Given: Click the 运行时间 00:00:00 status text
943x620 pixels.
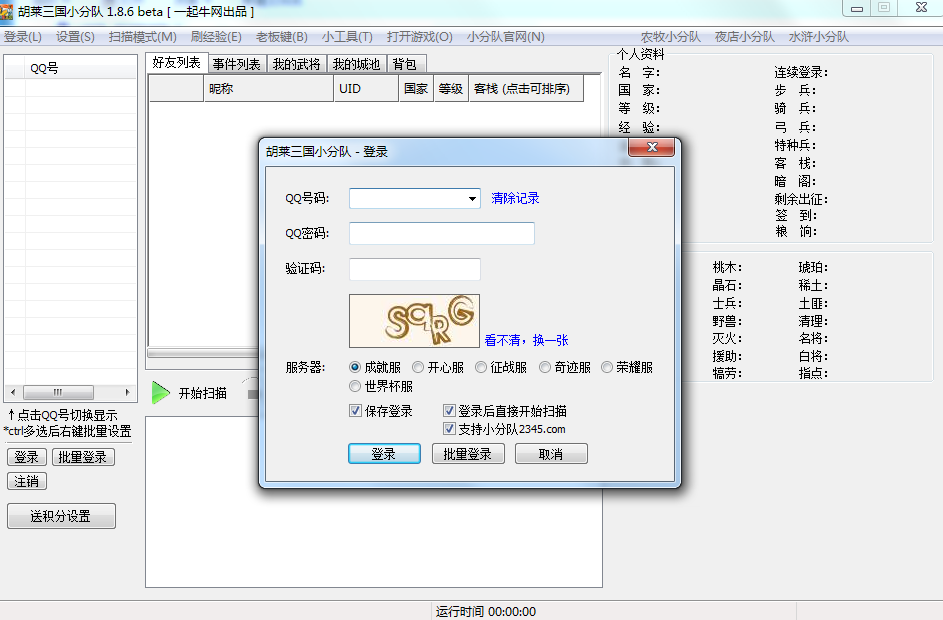Looking at the screenshot, I should (486, 611).
